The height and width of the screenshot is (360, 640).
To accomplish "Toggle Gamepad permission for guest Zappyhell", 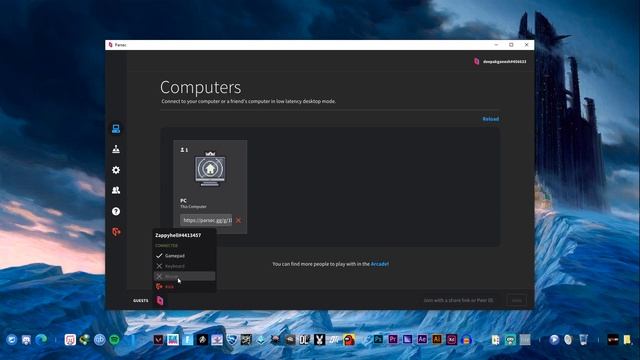I will [x=184, y=256].
